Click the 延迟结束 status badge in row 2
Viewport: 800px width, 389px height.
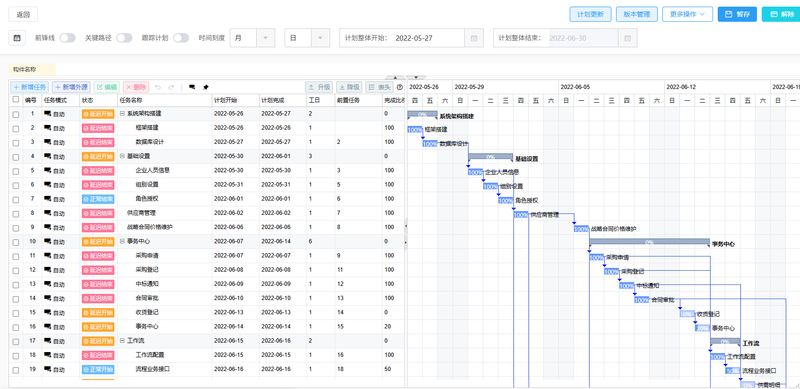[98, 128]
